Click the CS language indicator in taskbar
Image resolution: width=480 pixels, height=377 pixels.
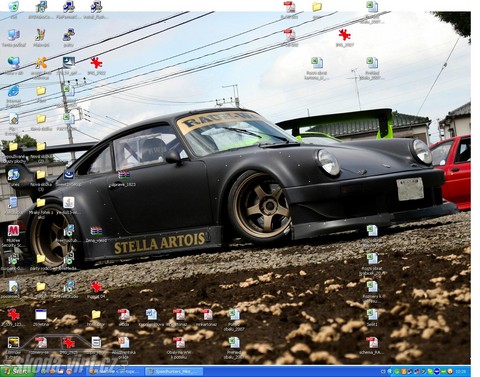(383, 371)
